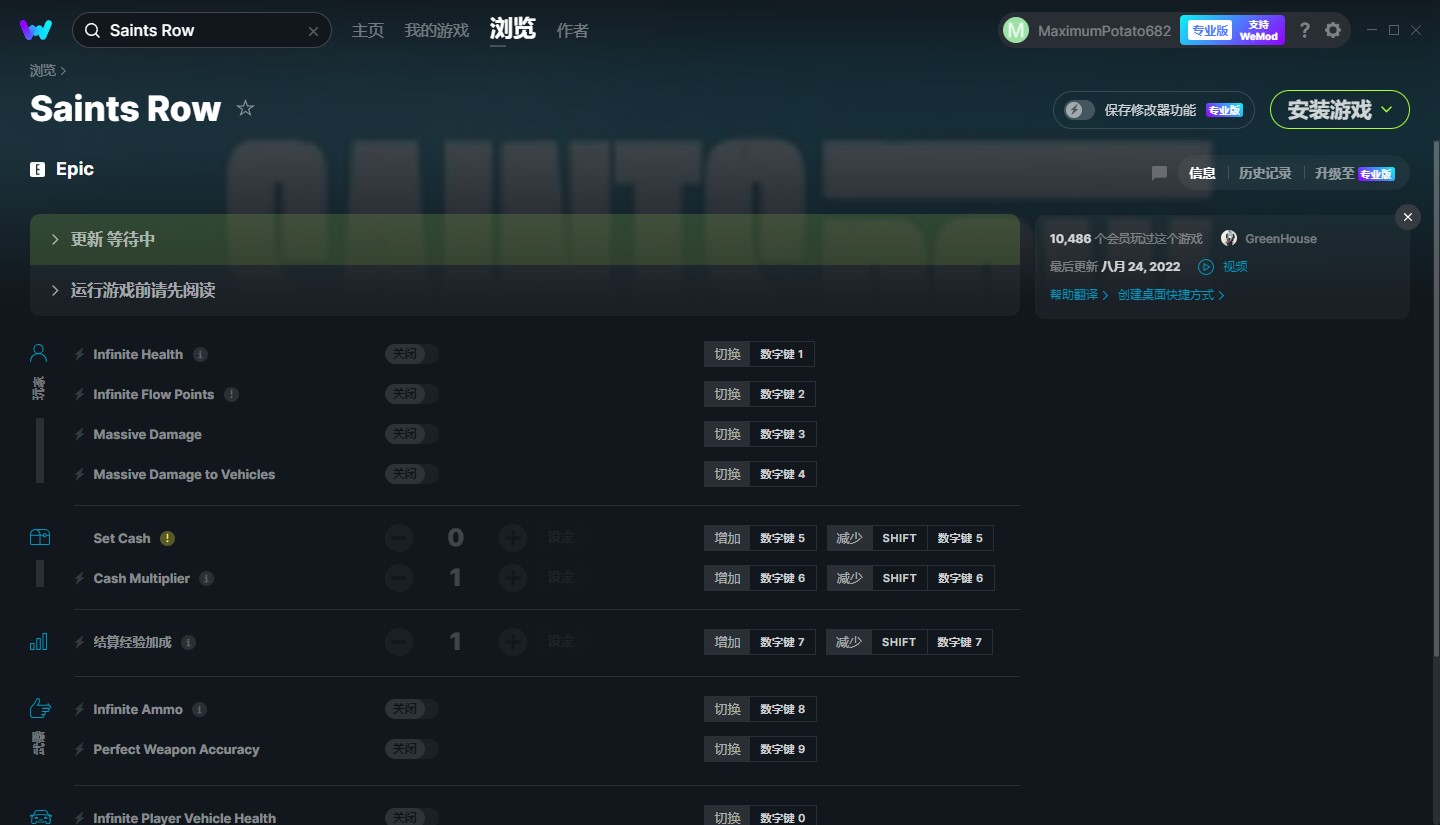Screen dimensions: 1440x825
Task: Click the stats bar chart category icon
Action: click(39, 642)
